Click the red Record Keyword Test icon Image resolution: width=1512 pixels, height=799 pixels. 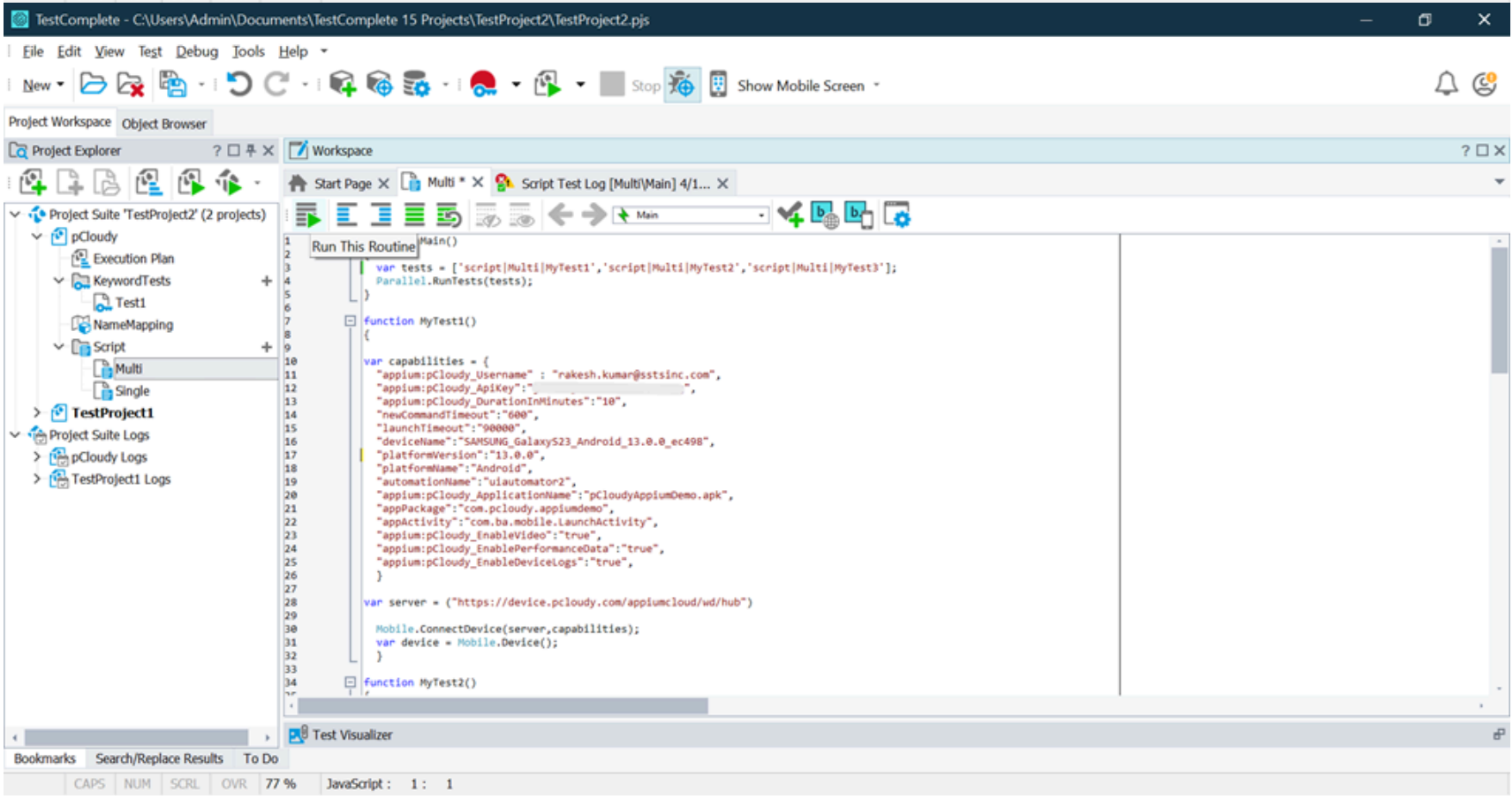click(483, 85)
